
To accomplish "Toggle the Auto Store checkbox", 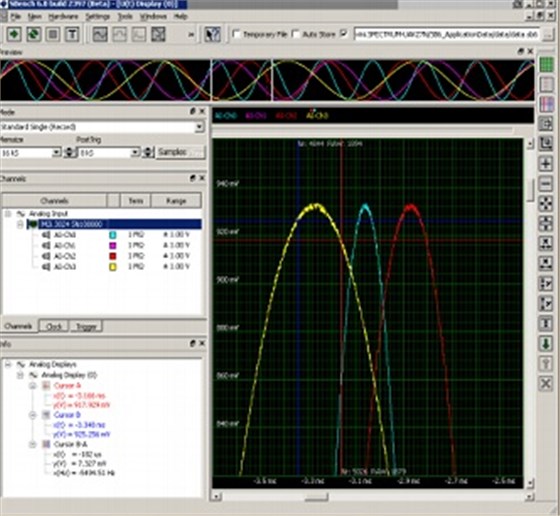I will pyautogui.click(x=296, y=34).
